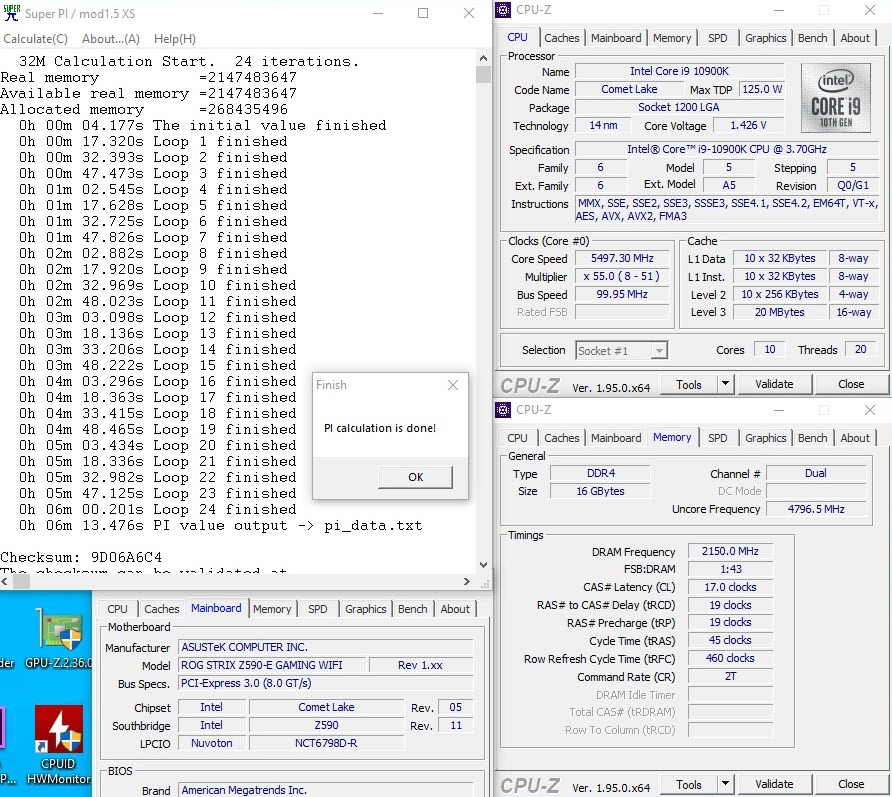
Task: Select Graphics tab in the Mainboard CPU-Z window
Action: [365, 609]
